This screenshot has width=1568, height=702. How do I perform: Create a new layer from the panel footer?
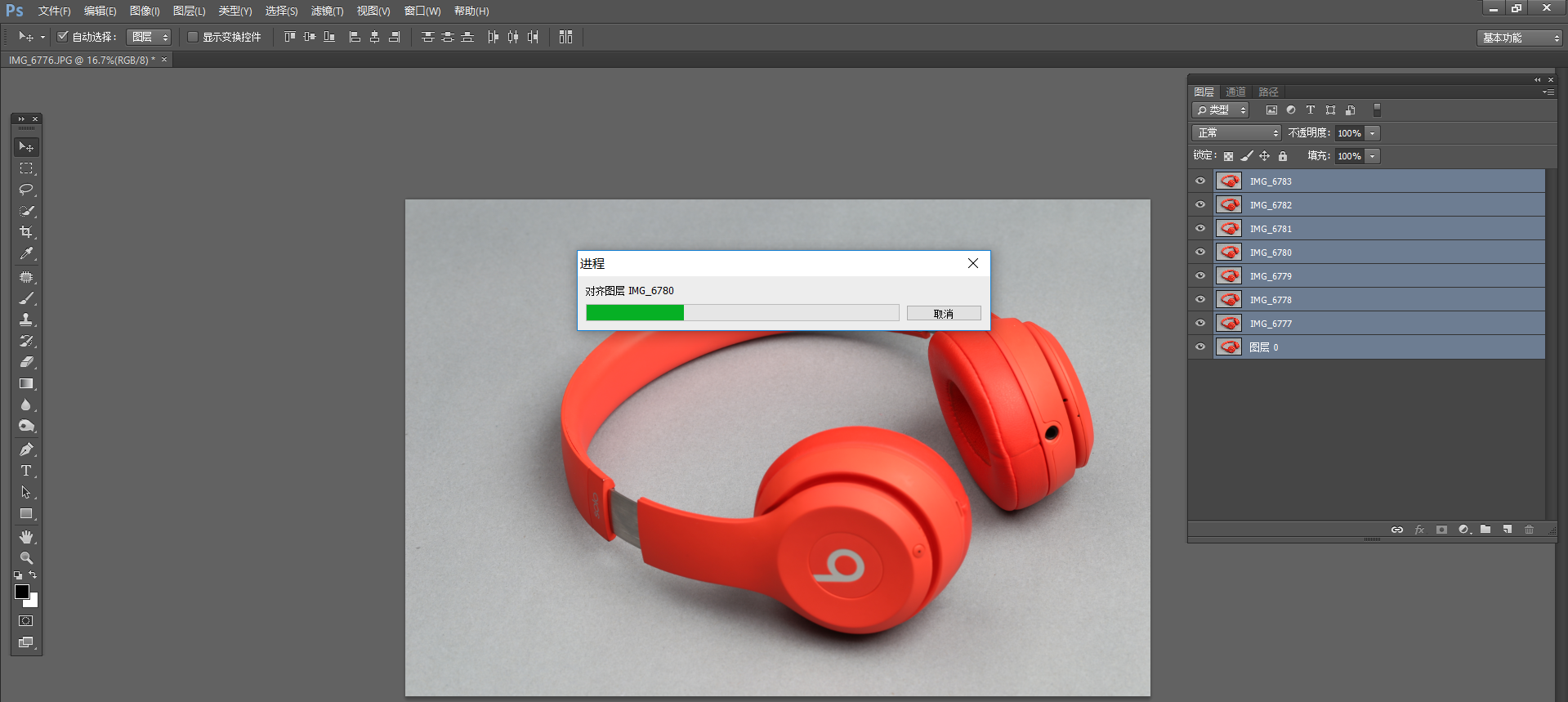[1508, 530]
